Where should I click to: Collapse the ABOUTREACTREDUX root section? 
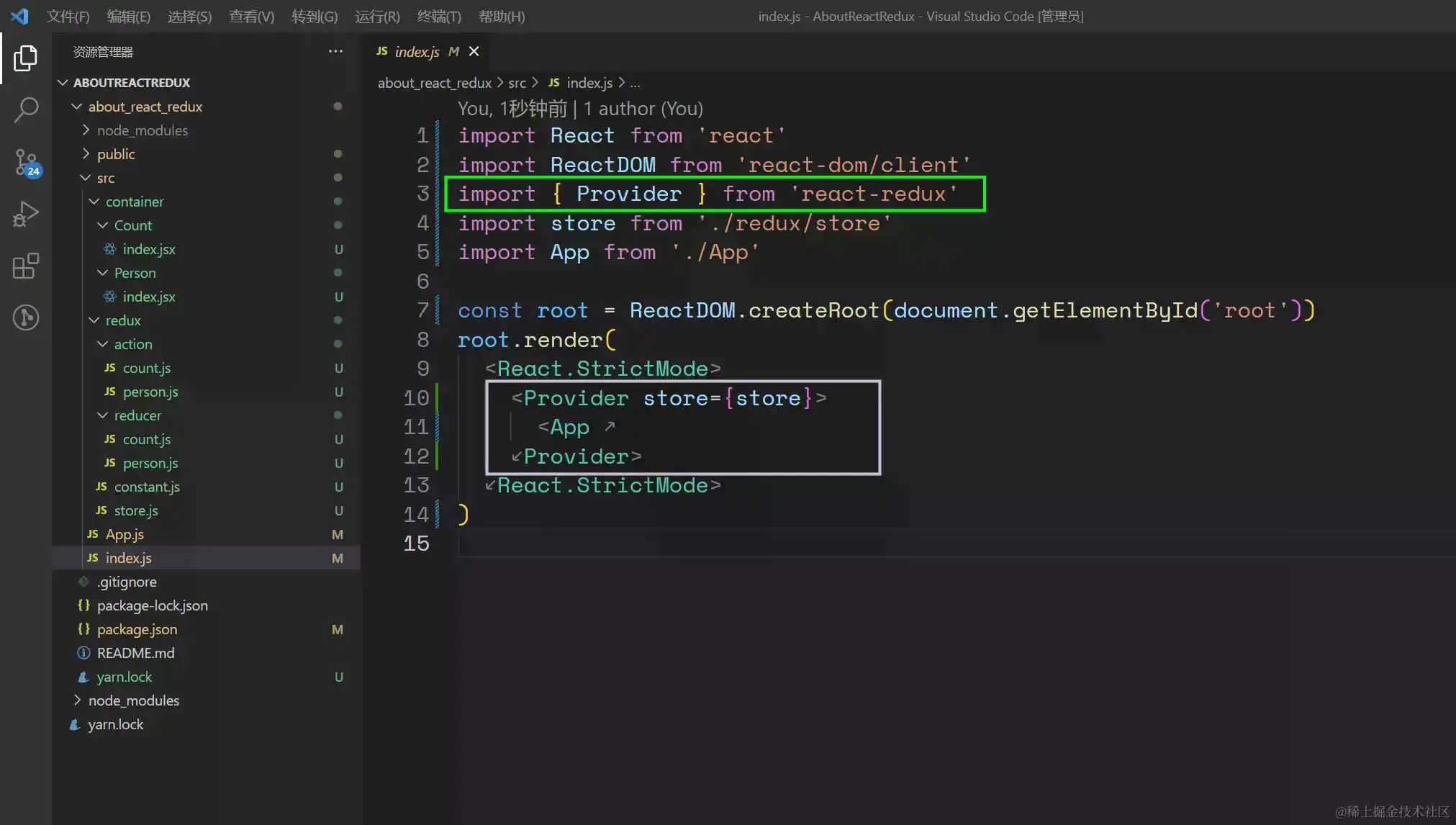click(x=63, y=83)
